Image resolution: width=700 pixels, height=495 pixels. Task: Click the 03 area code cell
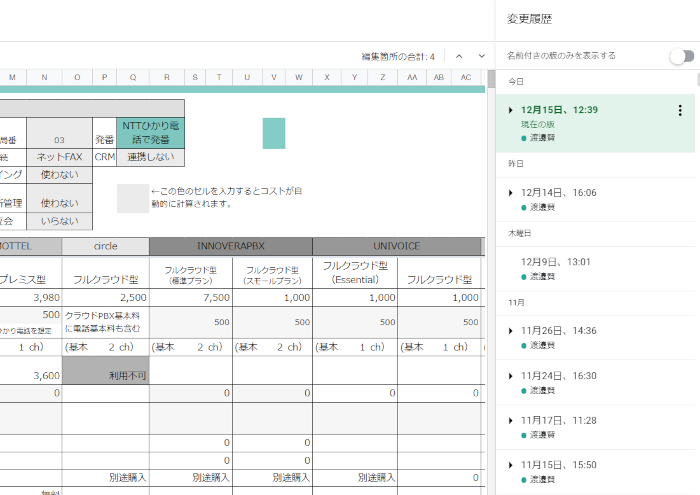59,133
